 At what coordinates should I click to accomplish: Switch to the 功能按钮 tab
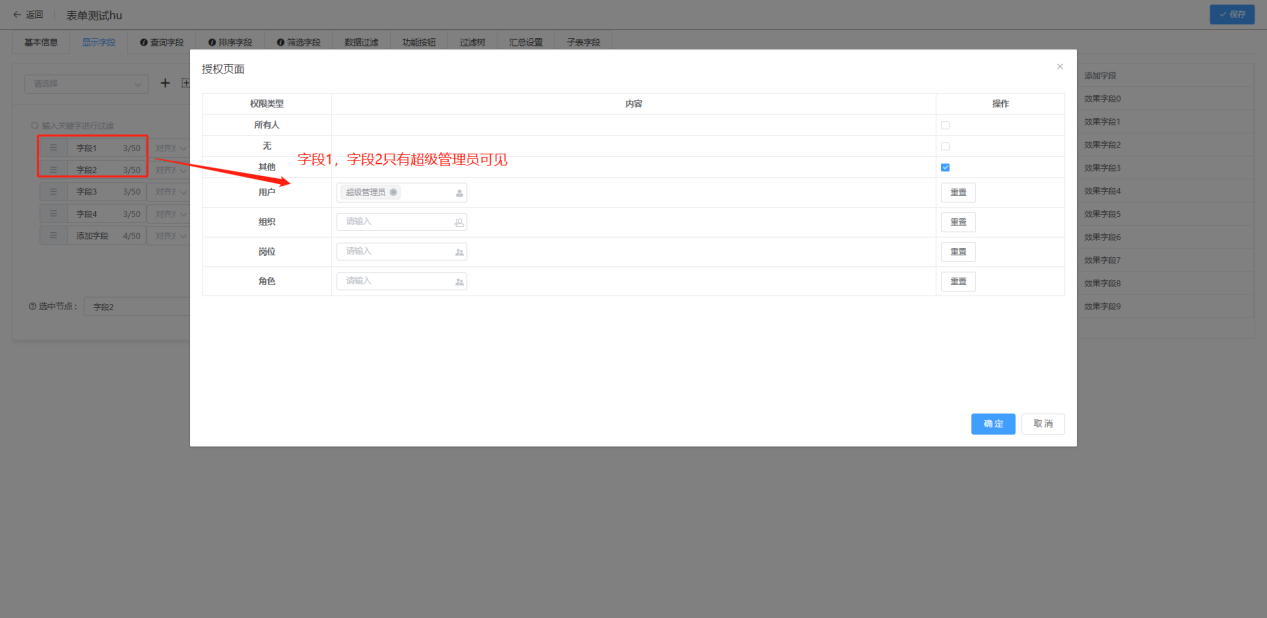(x=418, y=43)
